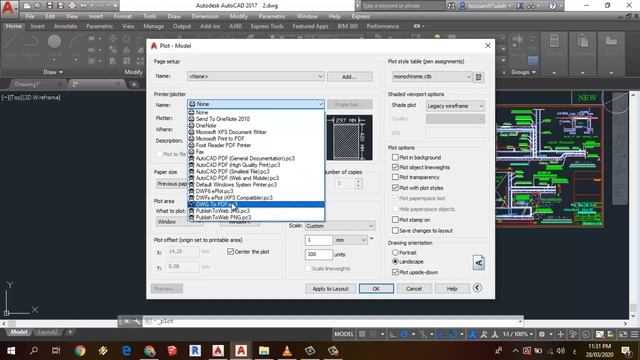Toggle ortho mode in the status bar
Image resolution: width=640 pixels, height=360 pixels.
[393, 334]
